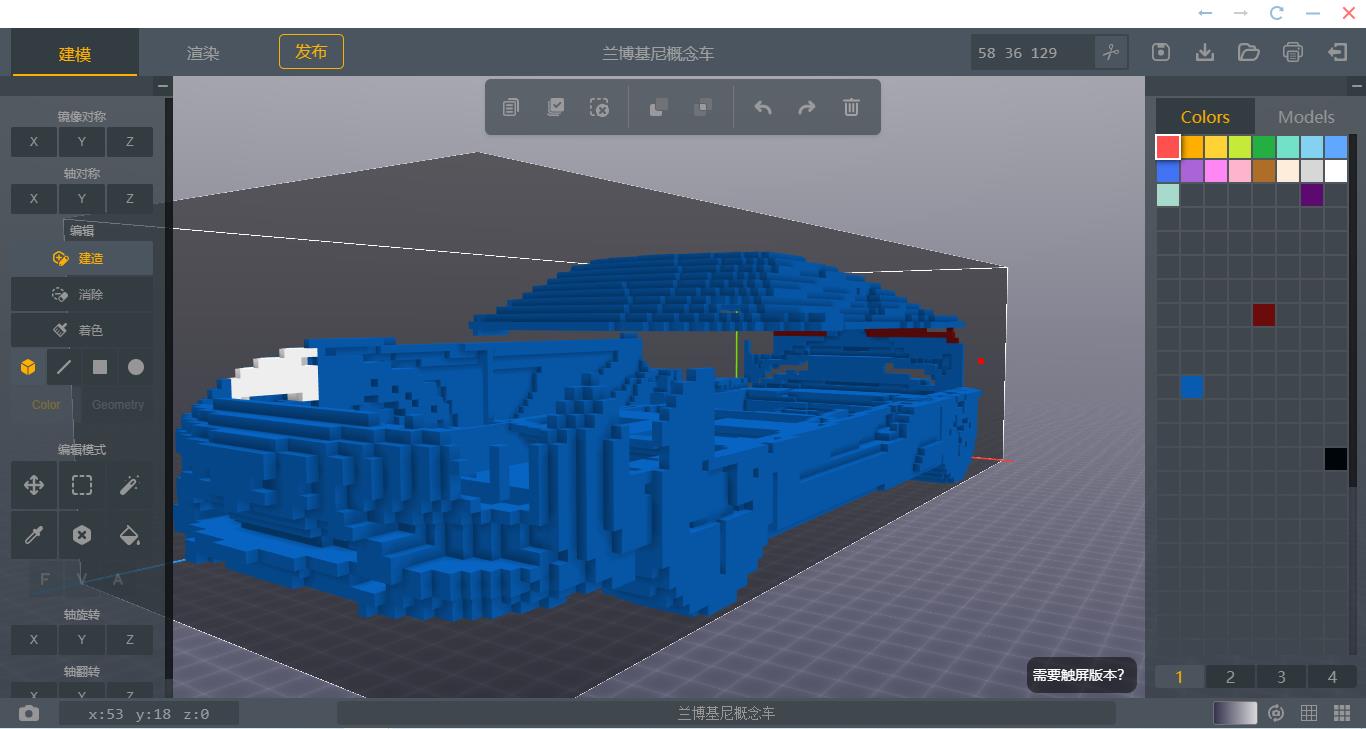1366x729 pixels.
Task: Activate the magic wand tool
Action: click(130, 486)
